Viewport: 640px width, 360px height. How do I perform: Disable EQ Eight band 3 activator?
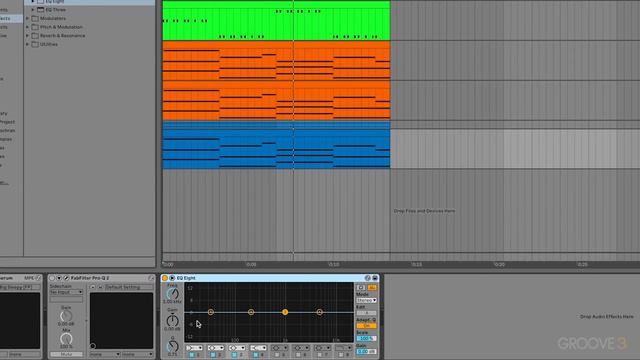pyautogui.click(x=234, y=355)
